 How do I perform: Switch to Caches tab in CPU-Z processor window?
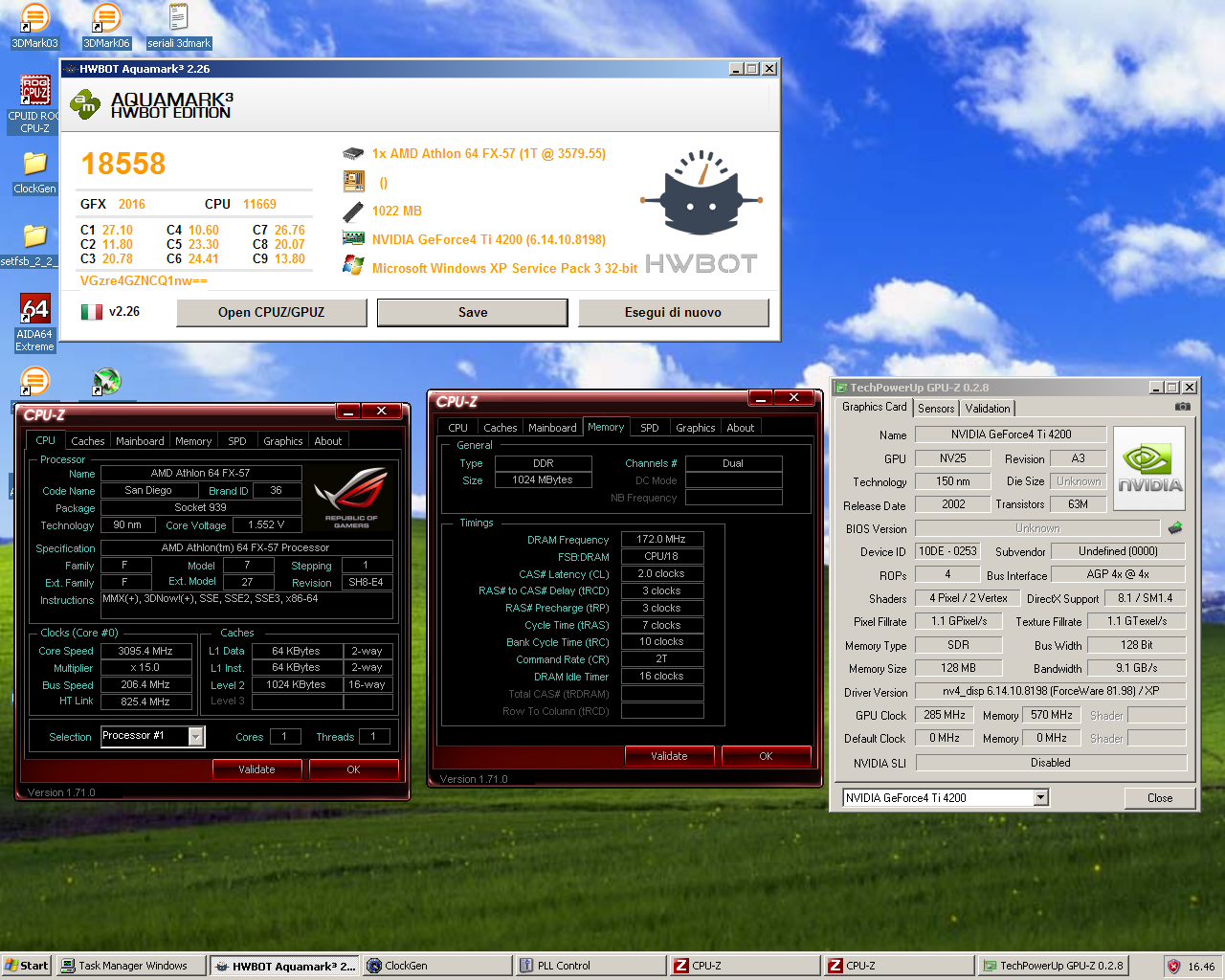88,441
